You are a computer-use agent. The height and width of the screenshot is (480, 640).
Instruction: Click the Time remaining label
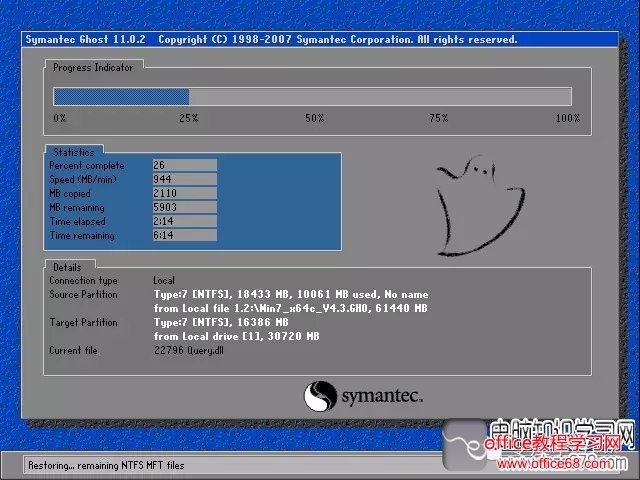(82, 236)
